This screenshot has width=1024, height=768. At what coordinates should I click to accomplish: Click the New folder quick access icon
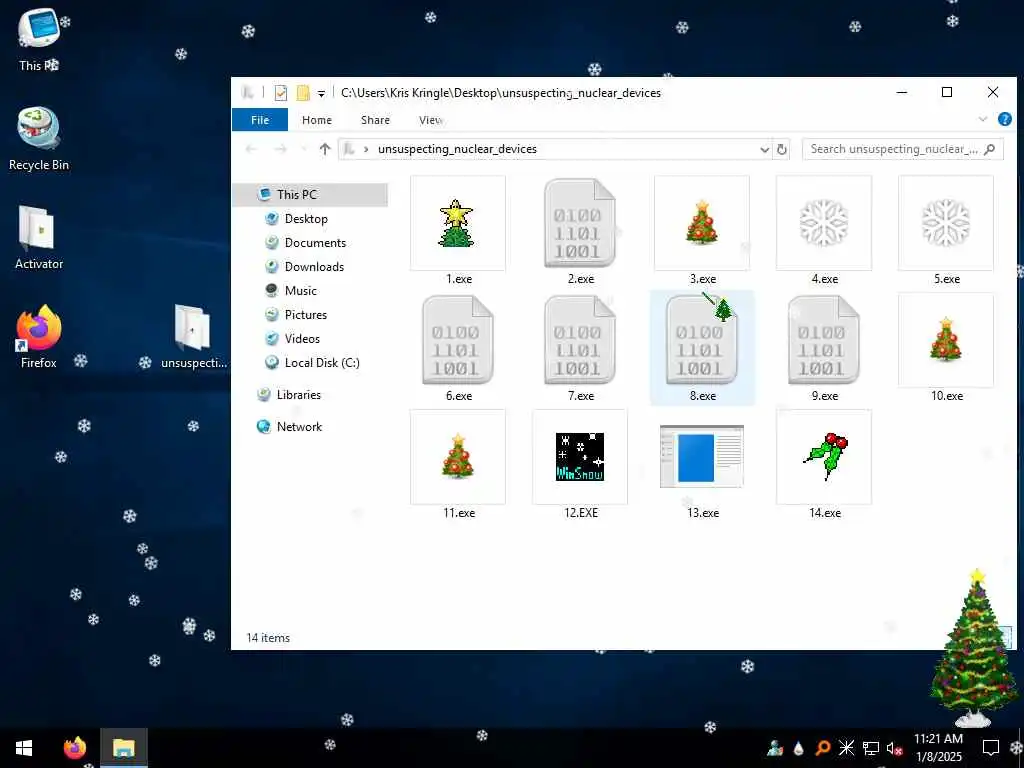coord(303,93)
